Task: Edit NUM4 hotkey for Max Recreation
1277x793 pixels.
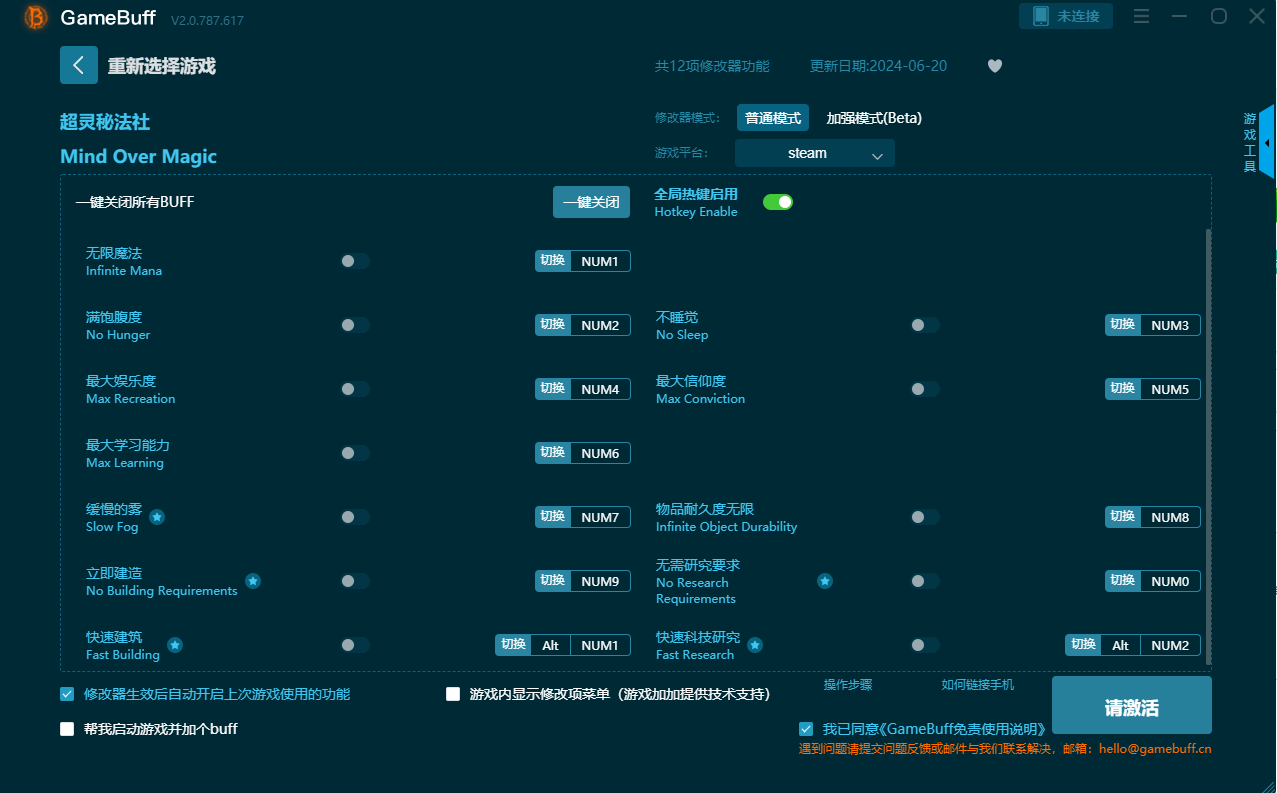Action: tap(600, 390)
